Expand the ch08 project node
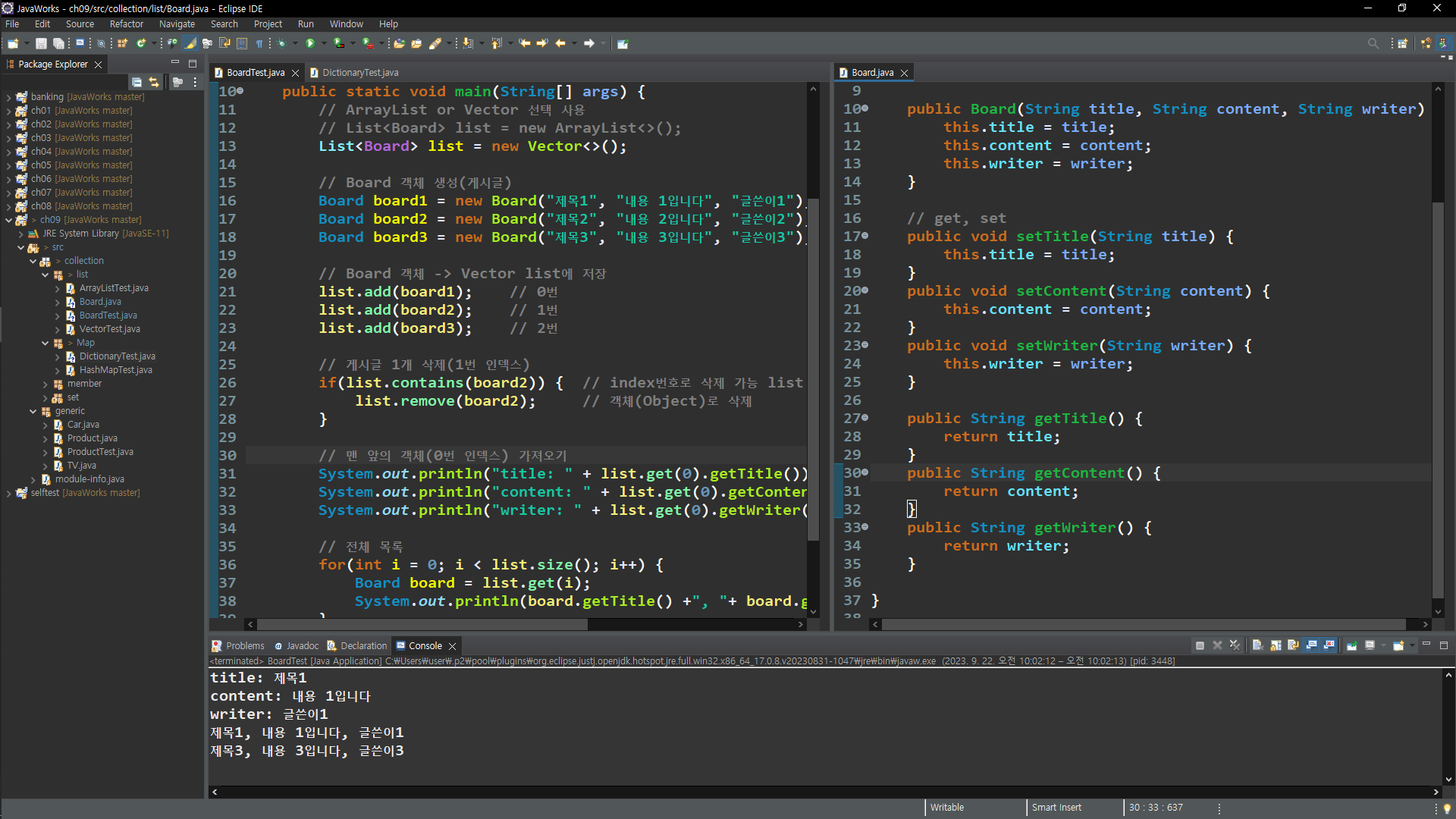Screen dimensions: 1456x819 [8, 206]
